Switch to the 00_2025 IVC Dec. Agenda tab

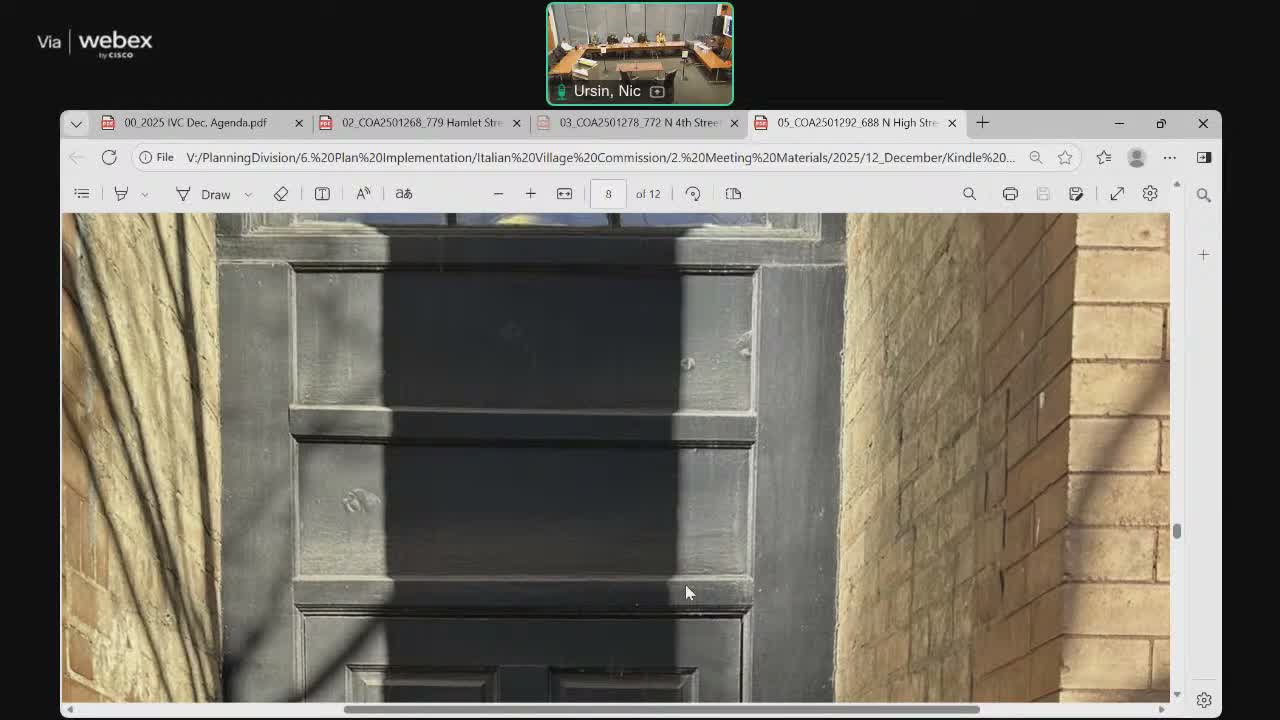(x=195, y=123)
